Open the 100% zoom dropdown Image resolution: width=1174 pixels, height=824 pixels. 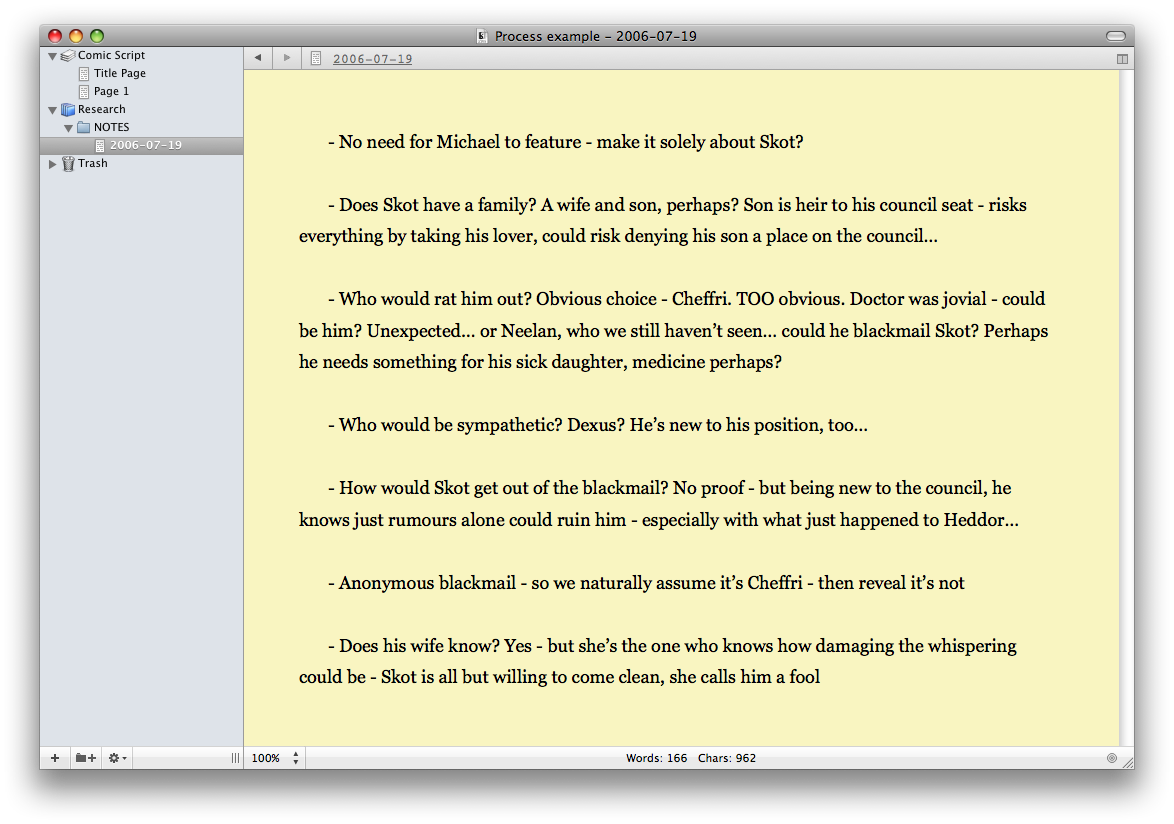coord(274,758)
